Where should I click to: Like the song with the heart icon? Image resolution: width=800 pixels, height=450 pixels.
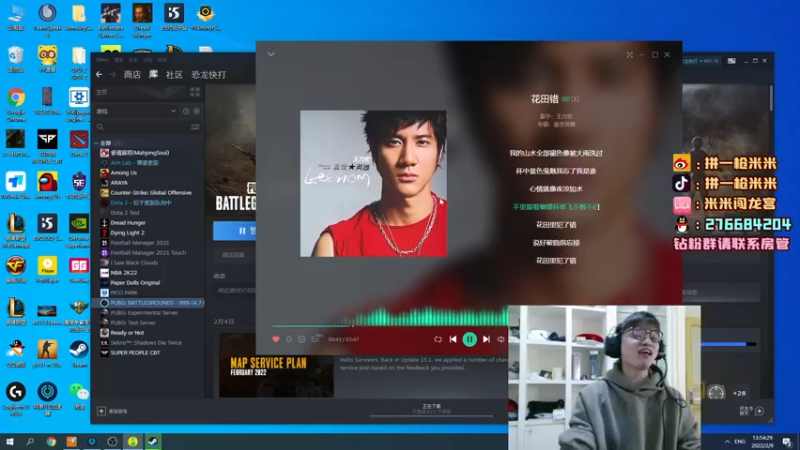pyautogui.click(x=276, y=339)
